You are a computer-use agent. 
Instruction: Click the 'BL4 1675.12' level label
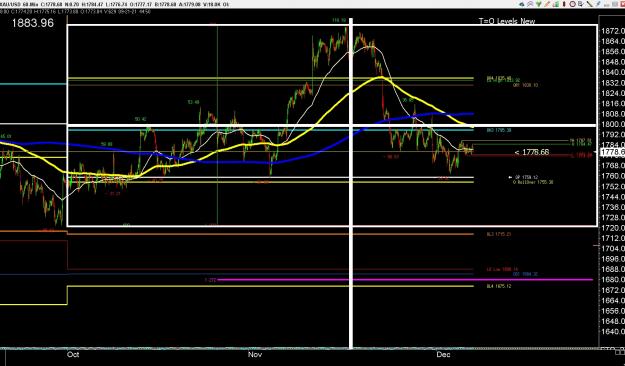(x=498, y=286)
